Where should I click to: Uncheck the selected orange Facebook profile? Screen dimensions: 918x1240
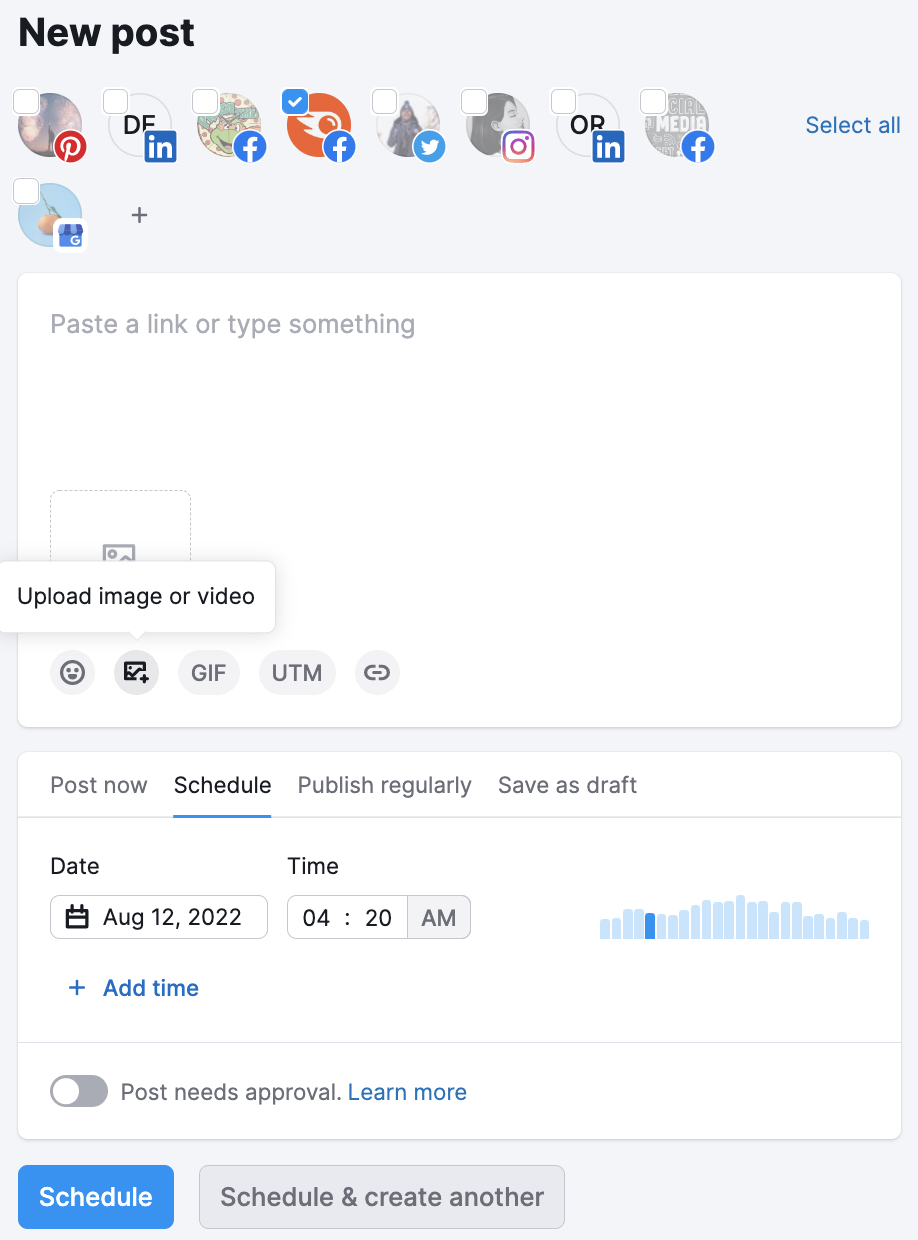295,102
